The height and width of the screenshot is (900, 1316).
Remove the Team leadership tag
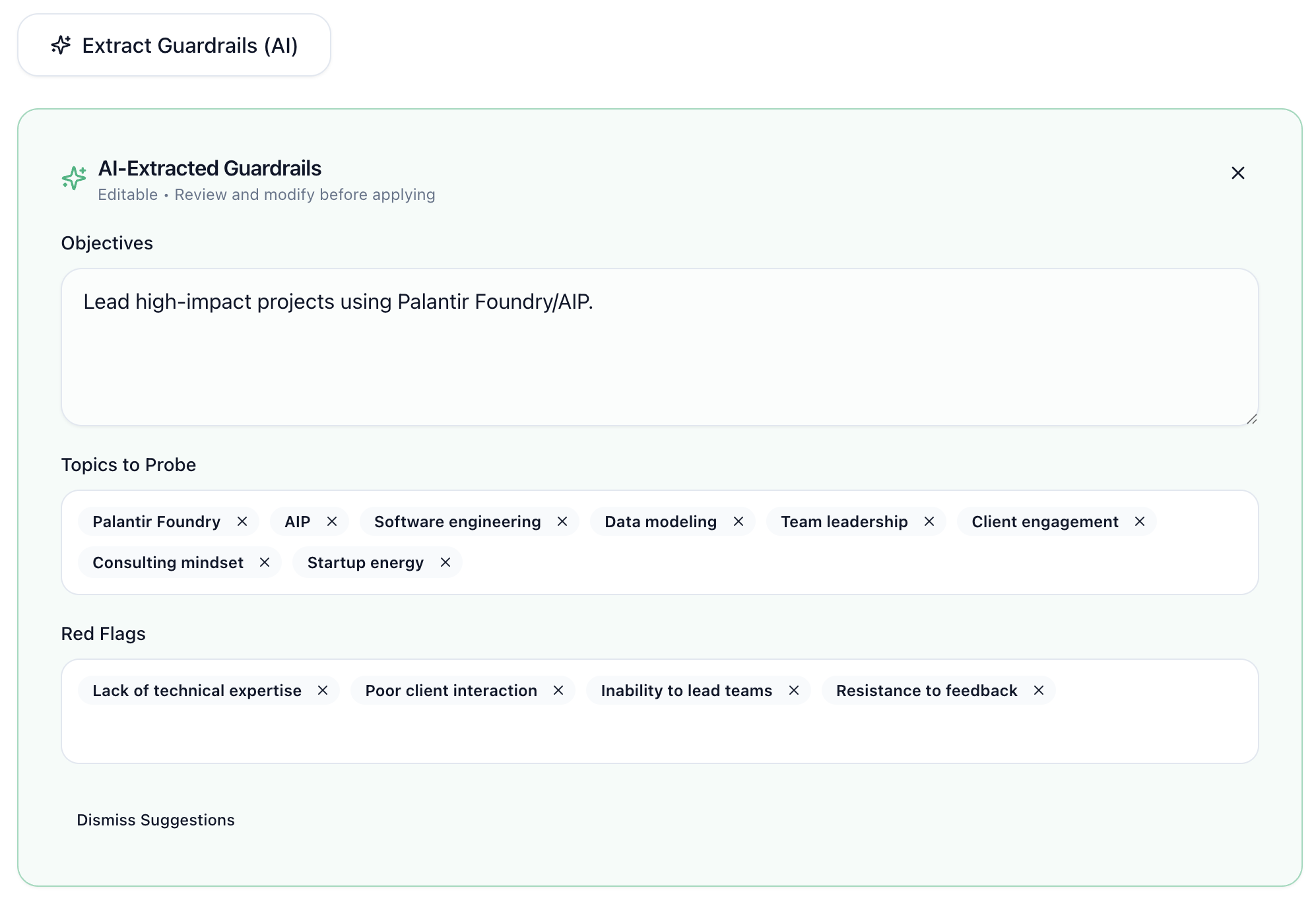coord(929,521)
